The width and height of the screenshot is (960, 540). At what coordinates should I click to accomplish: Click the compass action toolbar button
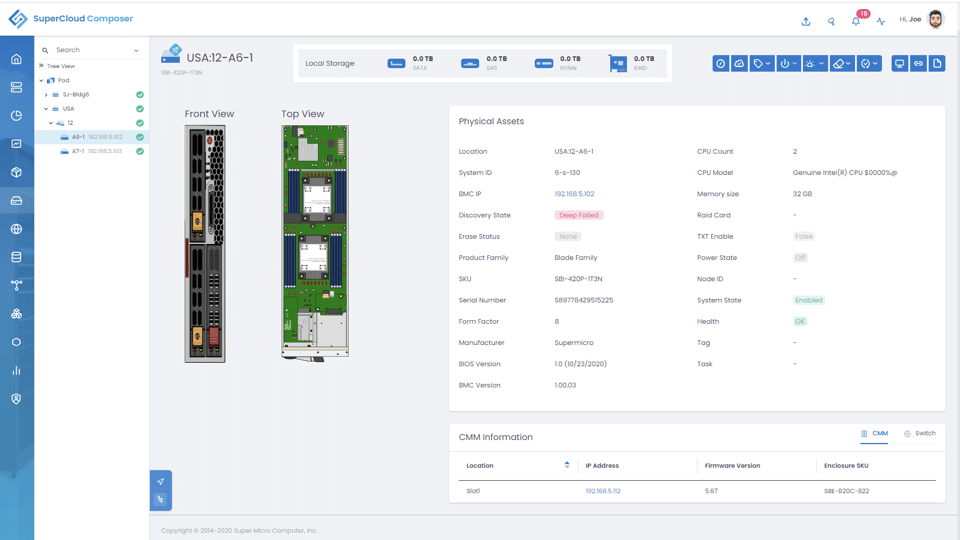(x=721, y=64)
